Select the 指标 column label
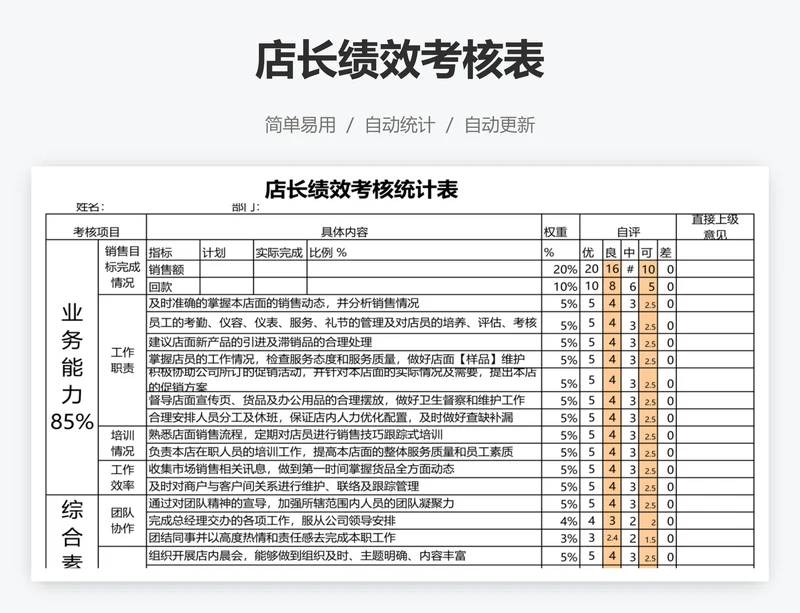This screenshot has width=800, height=613. (x=173, y=252)
